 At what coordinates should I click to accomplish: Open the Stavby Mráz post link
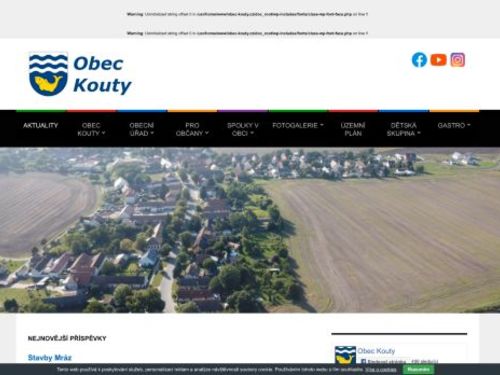[50, 358]
